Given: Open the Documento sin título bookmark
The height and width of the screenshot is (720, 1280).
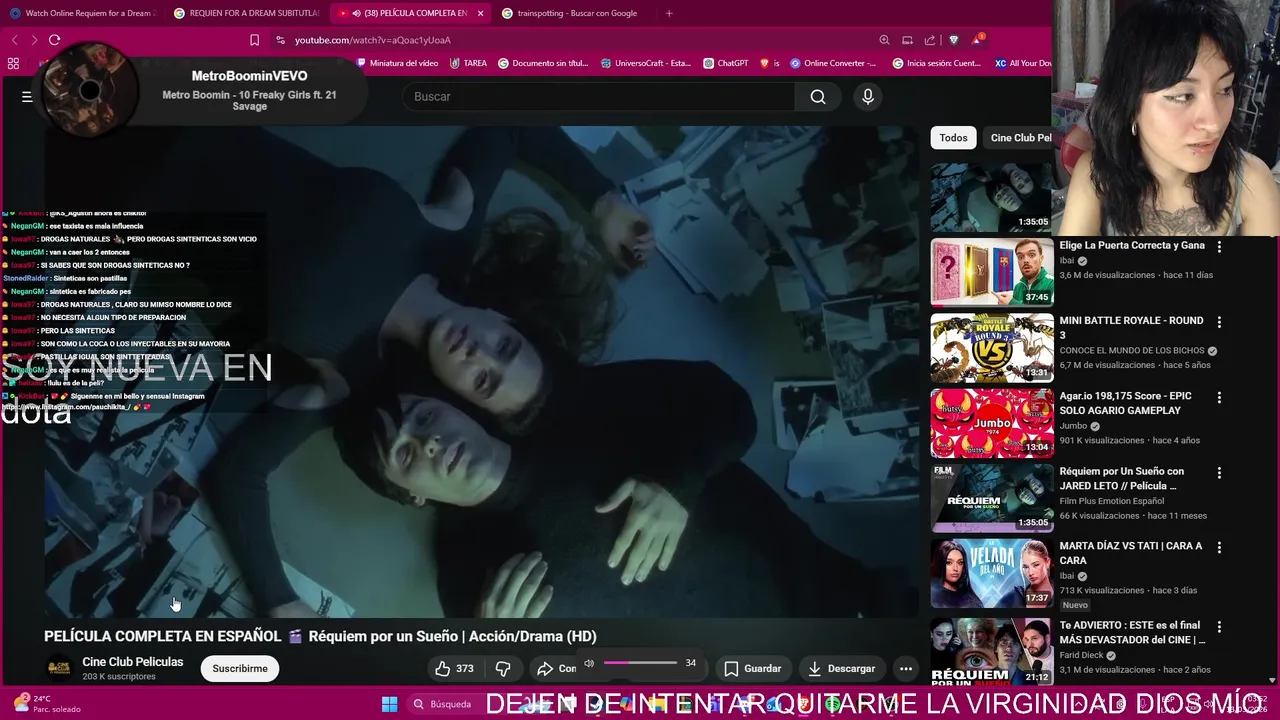Looking at the screenshot, I should point(543,63).
